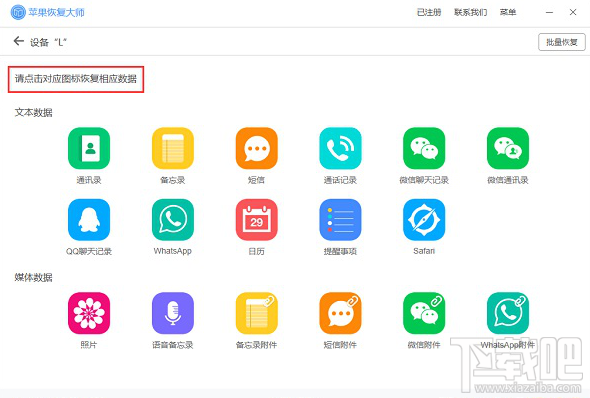This screenshot has height=398, width=590.
Task: Click the 媒体数据 section heading
Action: (x=33, y=278)
